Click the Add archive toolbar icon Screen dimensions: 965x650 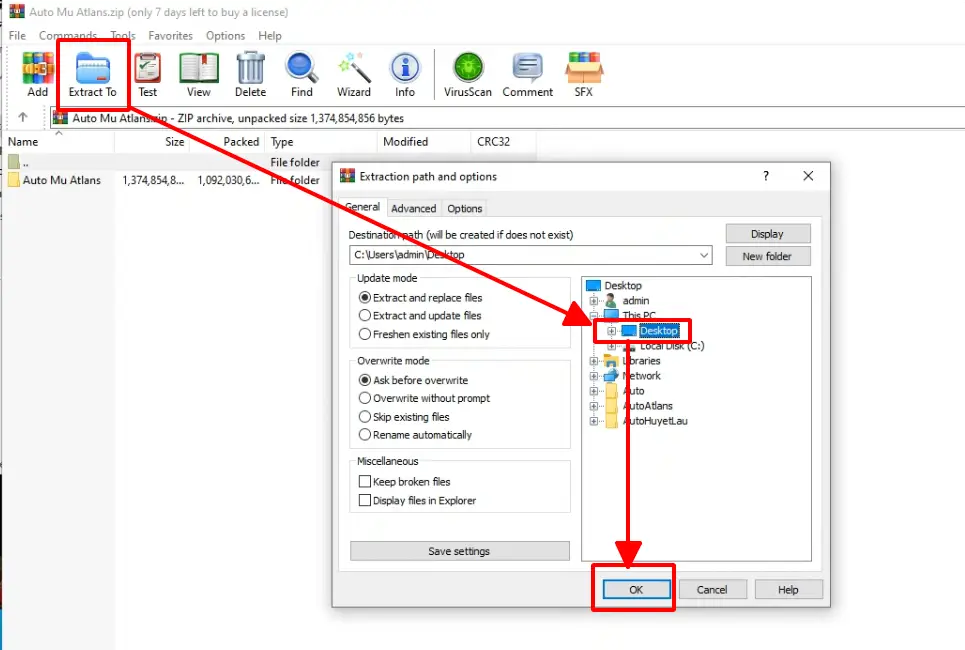[37, 68]
